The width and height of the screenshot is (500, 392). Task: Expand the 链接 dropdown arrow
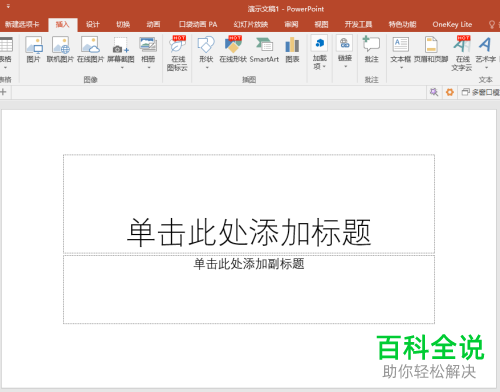pyautogui.click(x=345, y=66)
